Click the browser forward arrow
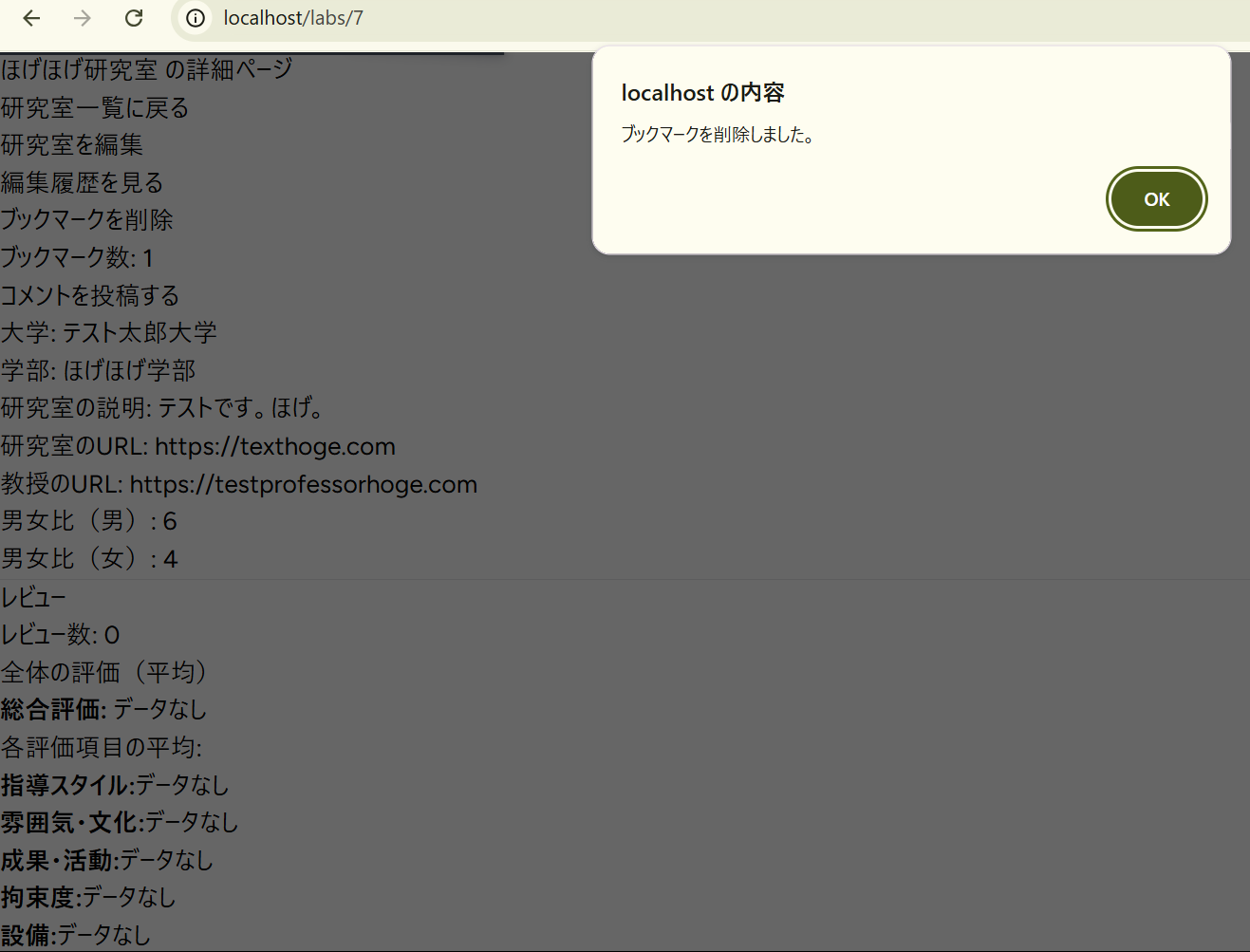The width and height of the screenshot is (1250, 952). (83, 18)
